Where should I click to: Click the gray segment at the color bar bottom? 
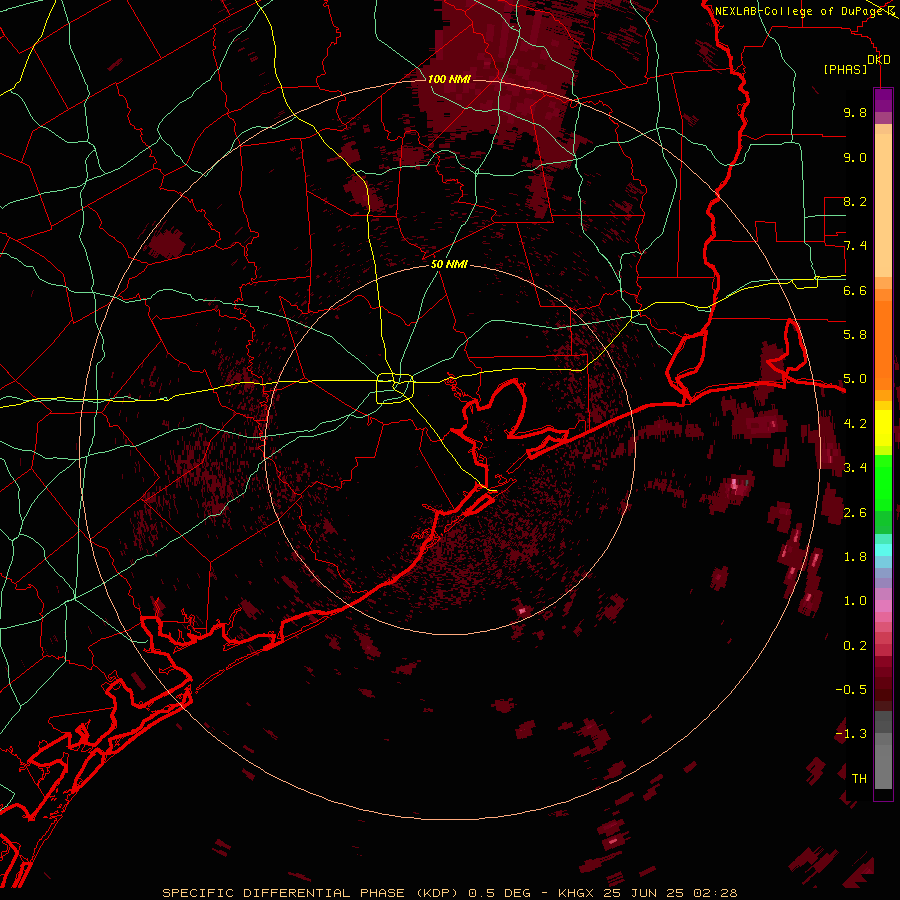click(x=883, y=766)
